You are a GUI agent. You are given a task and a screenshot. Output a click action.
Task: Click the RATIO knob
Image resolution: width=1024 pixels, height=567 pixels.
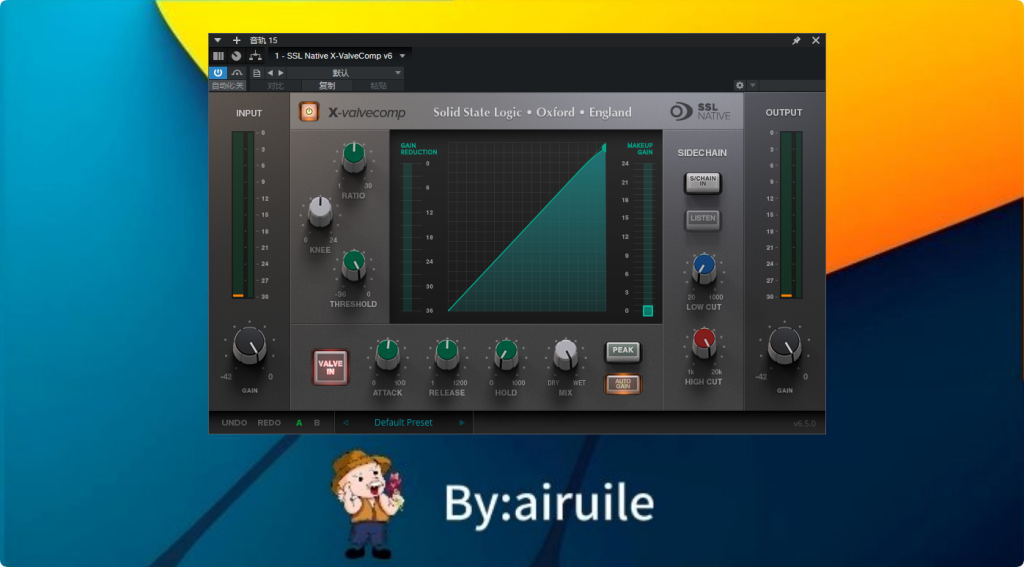coord(354,157)
